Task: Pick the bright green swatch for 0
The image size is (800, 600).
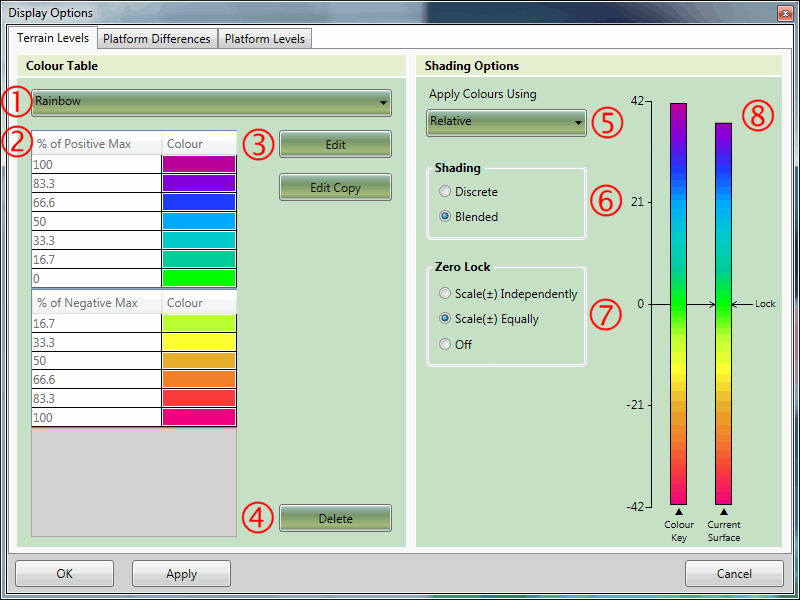Action: coord(199,278)
